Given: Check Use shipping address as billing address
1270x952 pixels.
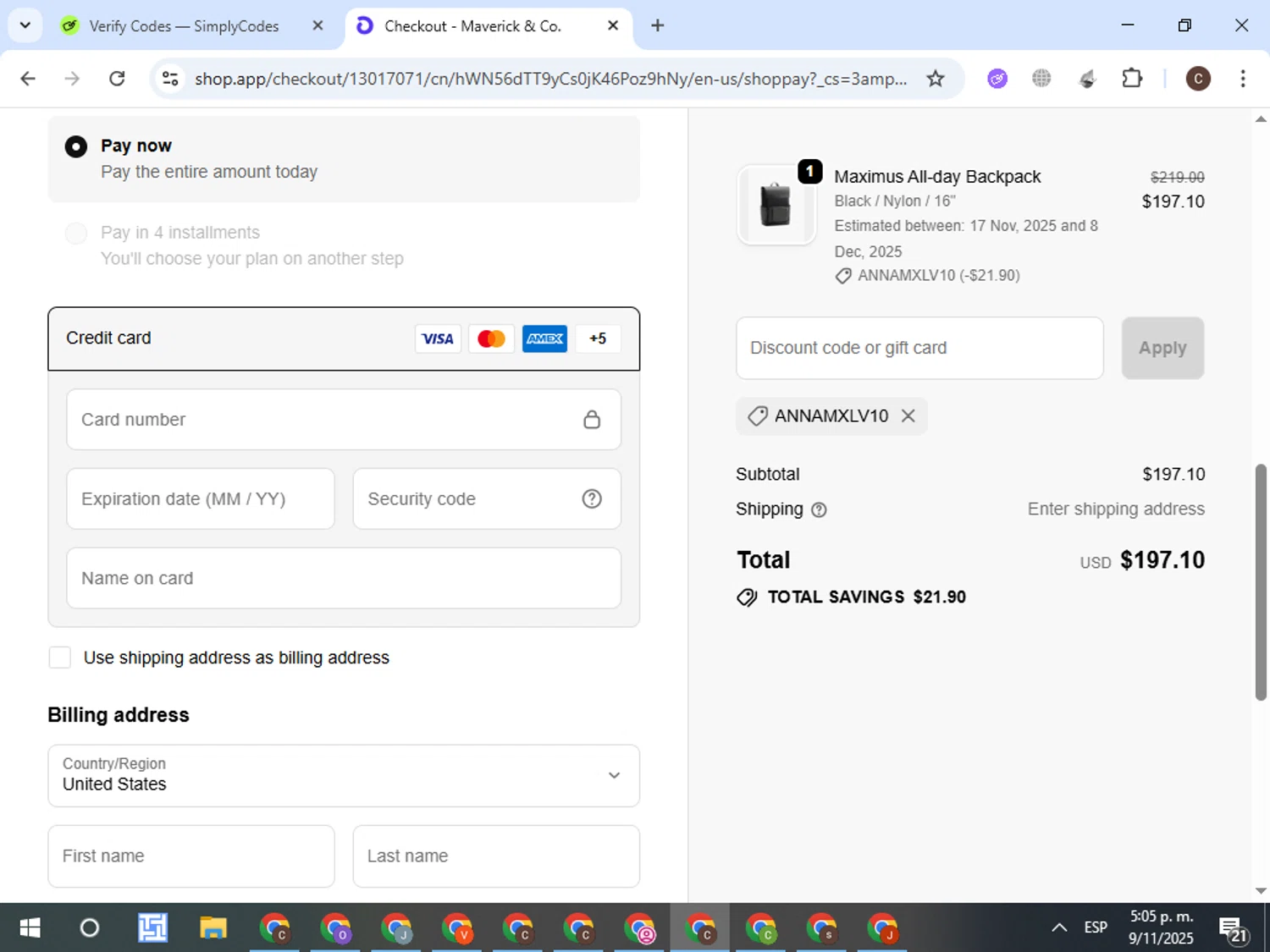Looking at the screenshot, I should coord(60,658).
